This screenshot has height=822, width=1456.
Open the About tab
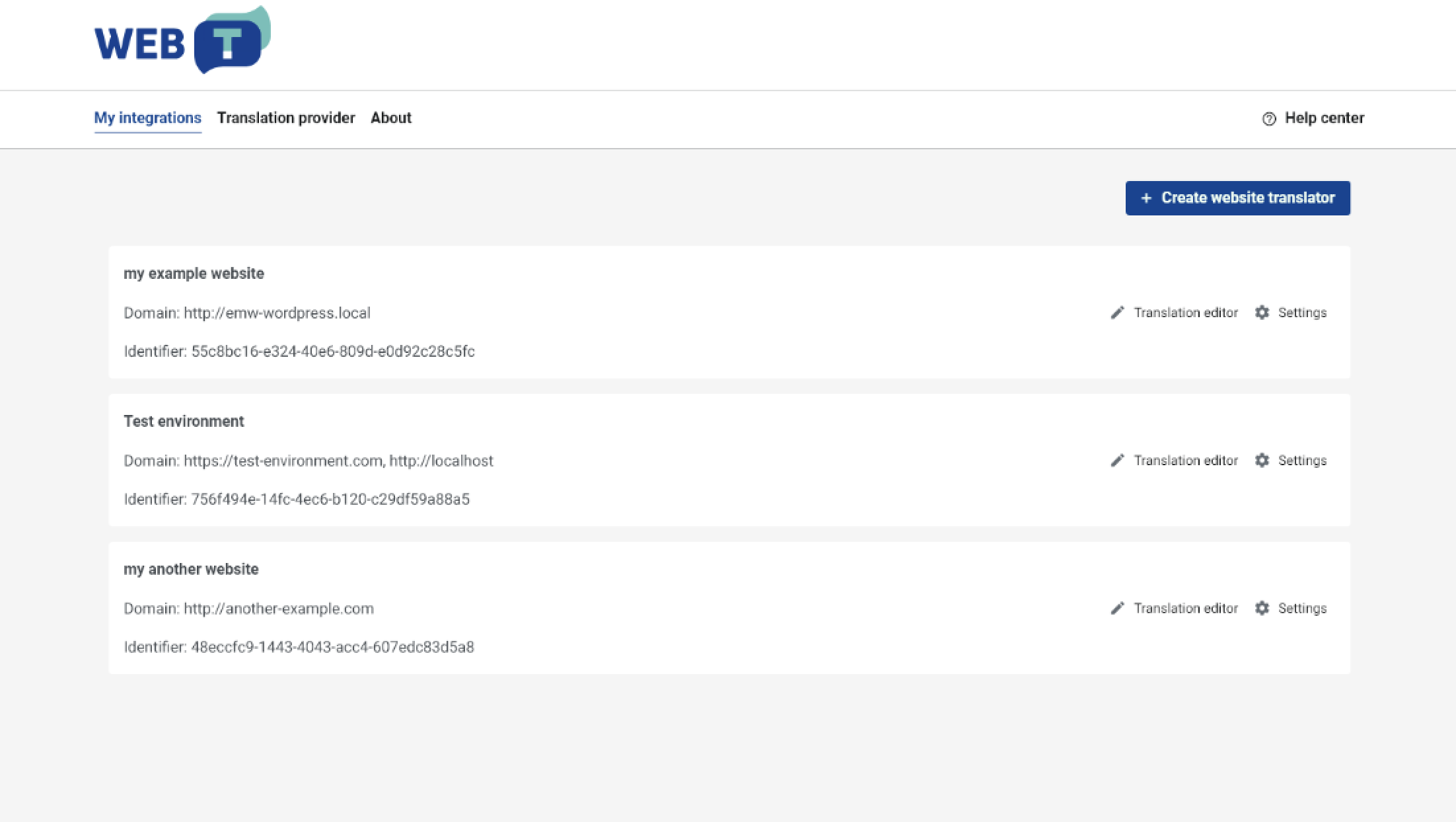(x=391, y=118)
